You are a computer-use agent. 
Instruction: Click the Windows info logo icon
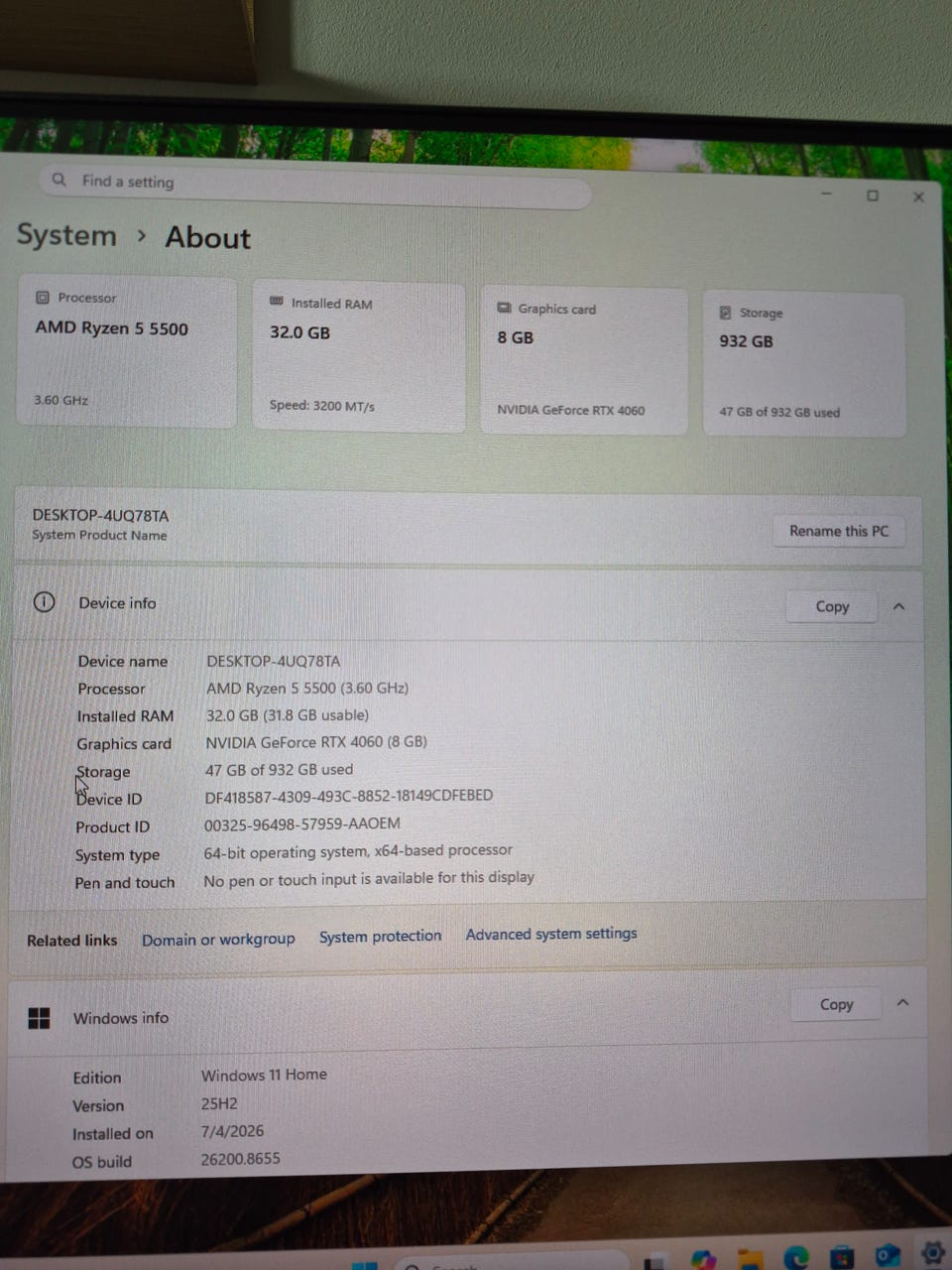point(39,1018)
